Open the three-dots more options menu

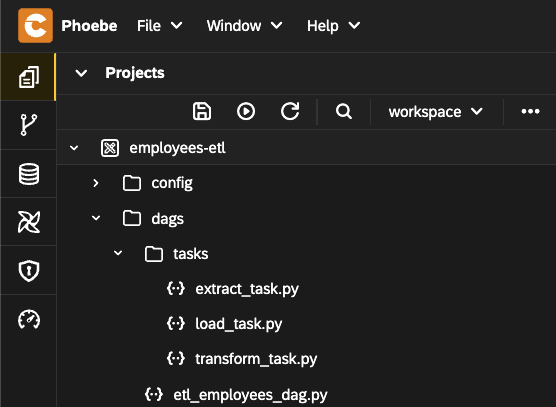(x=530, y=111)
